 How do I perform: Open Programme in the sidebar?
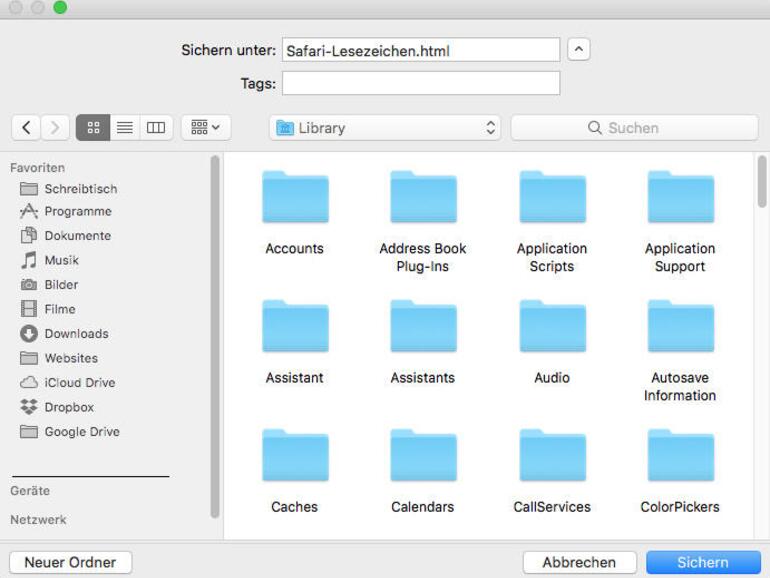tap(66, 212)
